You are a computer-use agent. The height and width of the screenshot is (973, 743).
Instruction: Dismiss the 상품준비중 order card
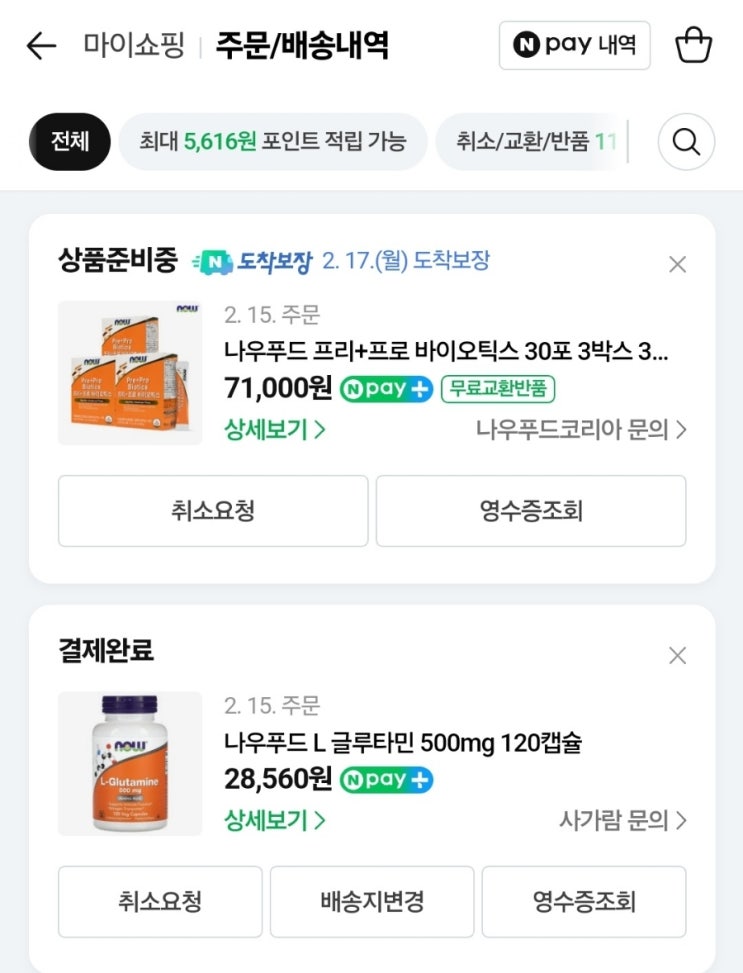point(677,264)
